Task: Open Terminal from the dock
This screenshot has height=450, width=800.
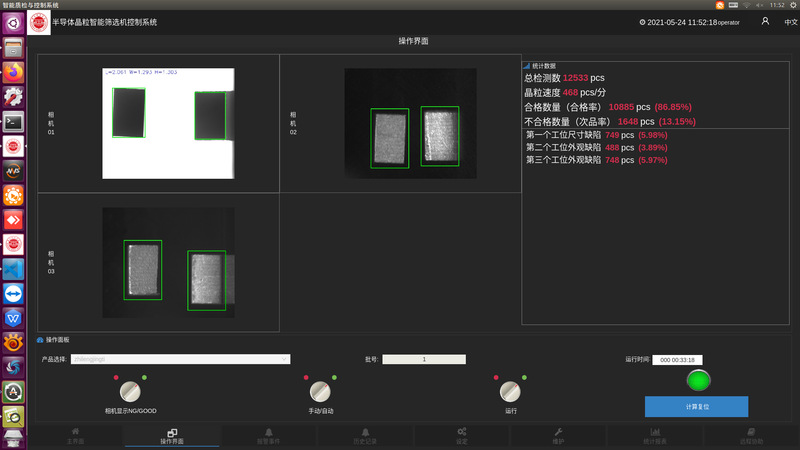Action: click(14, 121)
